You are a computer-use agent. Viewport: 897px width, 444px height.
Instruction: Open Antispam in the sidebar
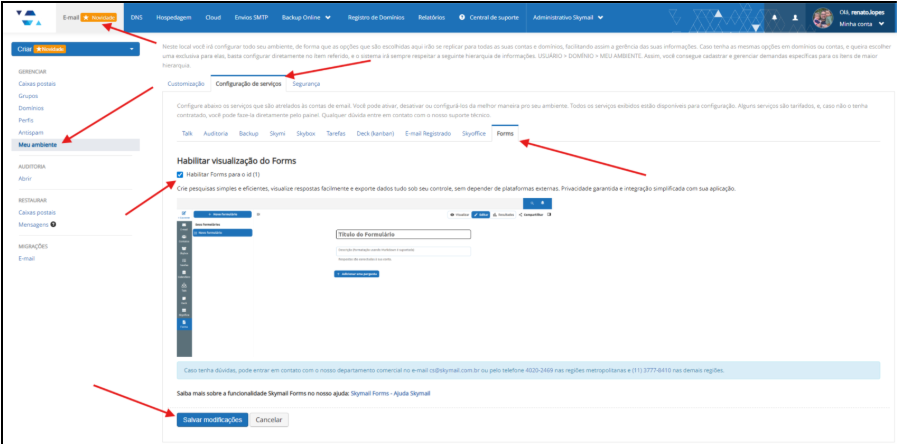coord(34,132)
